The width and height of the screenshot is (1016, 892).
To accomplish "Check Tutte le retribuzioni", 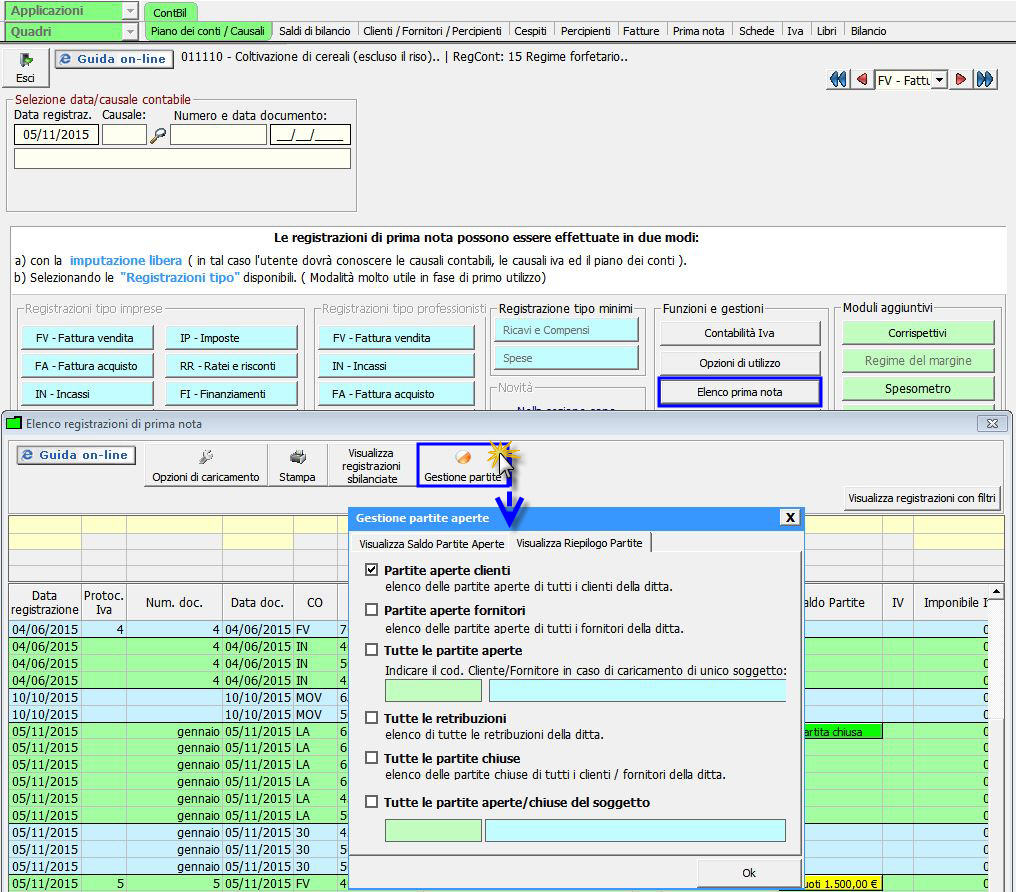I will coord(371,718).
